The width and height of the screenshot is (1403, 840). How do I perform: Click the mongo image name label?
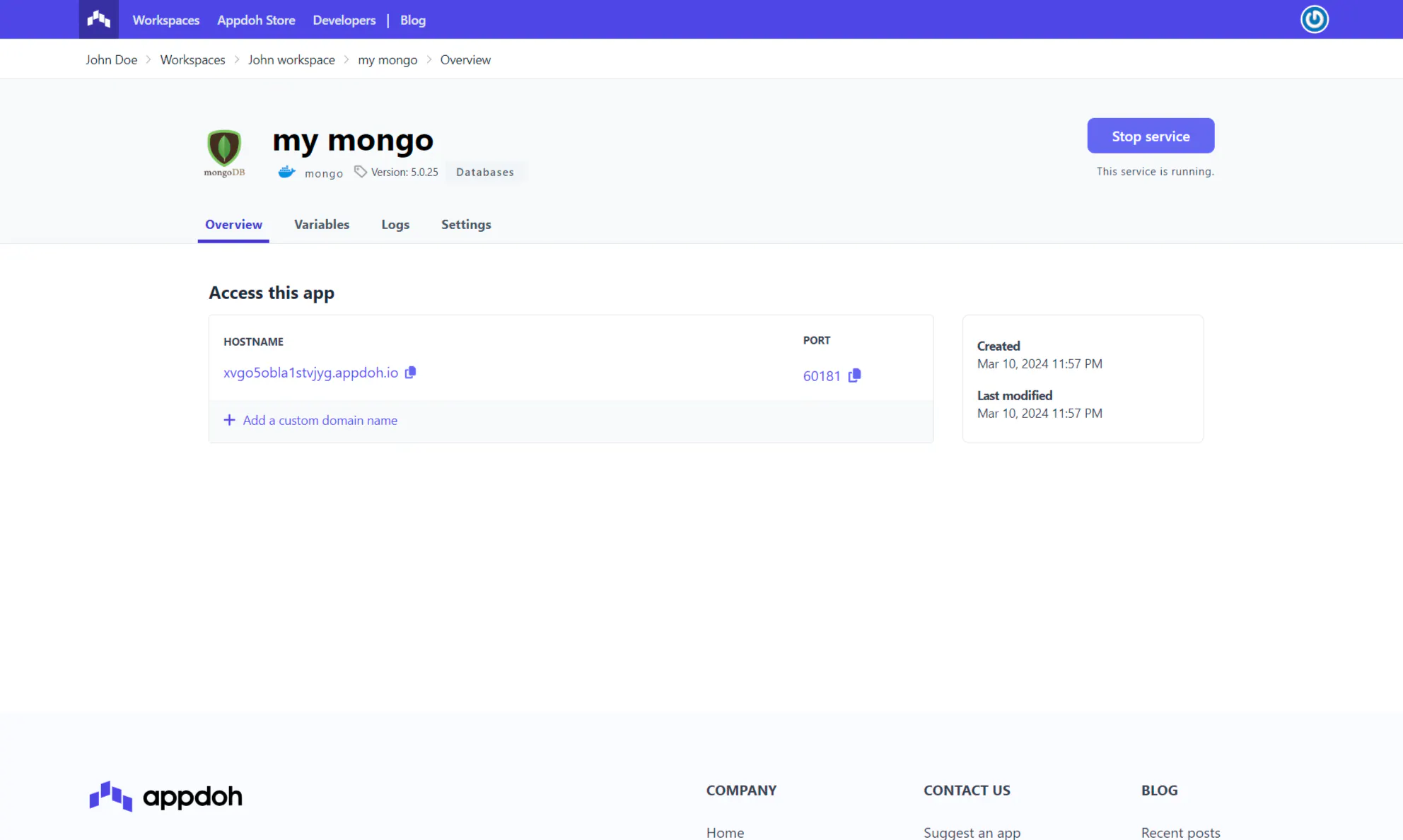click(x=324, y=173)
